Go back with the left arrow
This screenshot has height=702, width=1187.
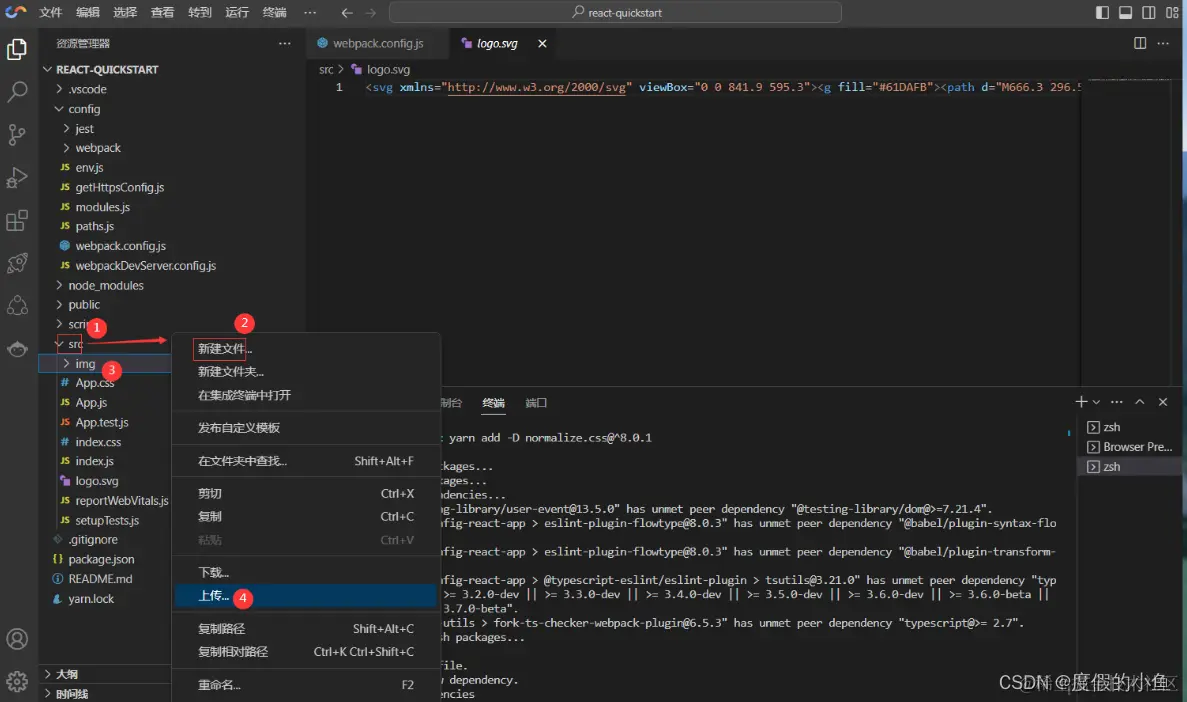tap(347, 13)
